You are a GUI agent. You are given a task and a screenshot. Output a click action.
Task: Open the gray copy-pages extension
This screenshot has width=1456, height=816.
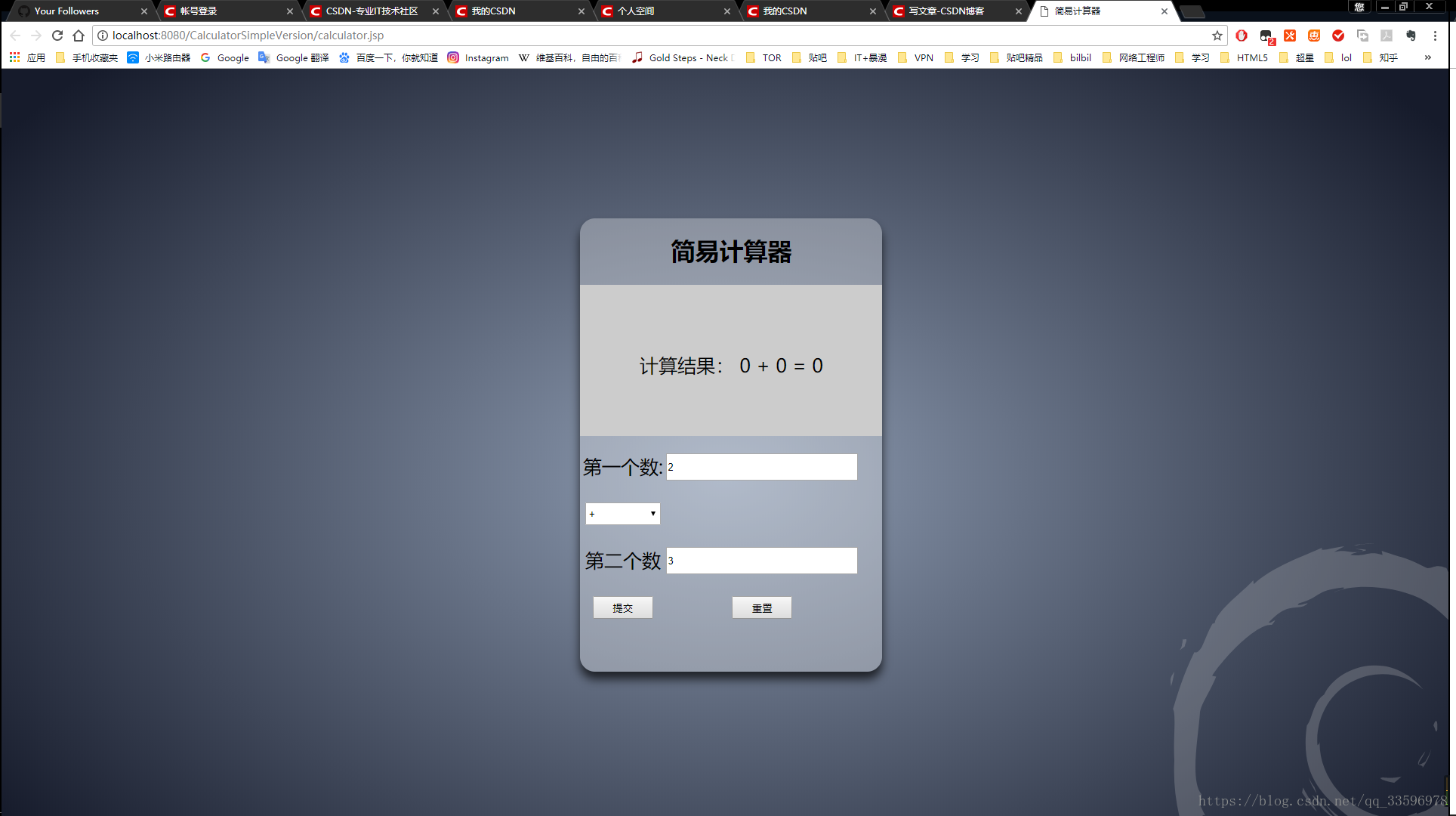(1362, 36)
